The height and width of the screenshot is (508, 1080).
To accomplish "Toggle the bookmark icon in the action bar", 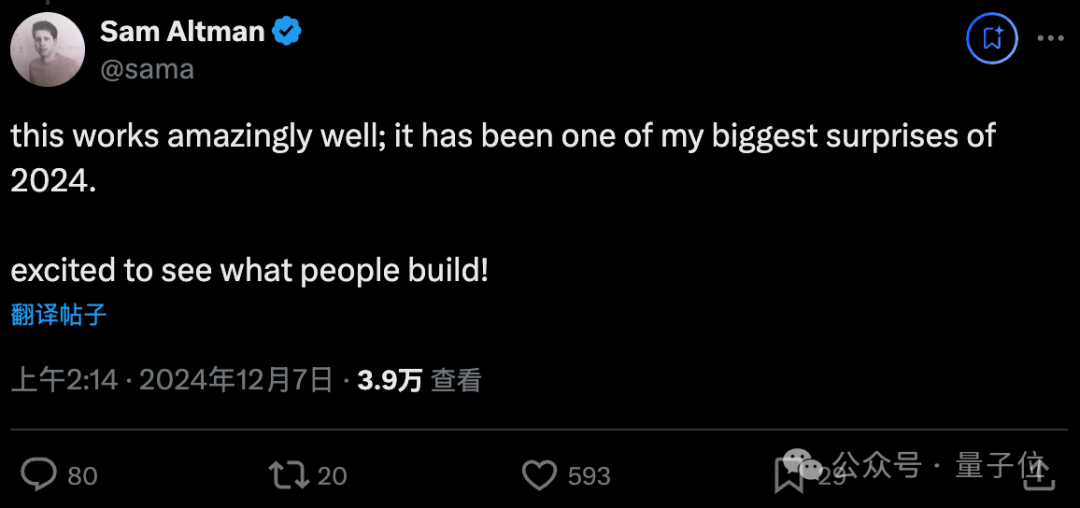I will [788, 476].
